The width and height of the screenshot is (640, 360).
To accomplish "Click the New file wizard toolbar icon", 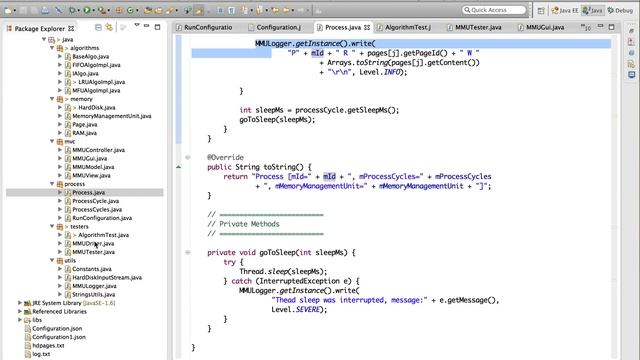I will point(9,10).
